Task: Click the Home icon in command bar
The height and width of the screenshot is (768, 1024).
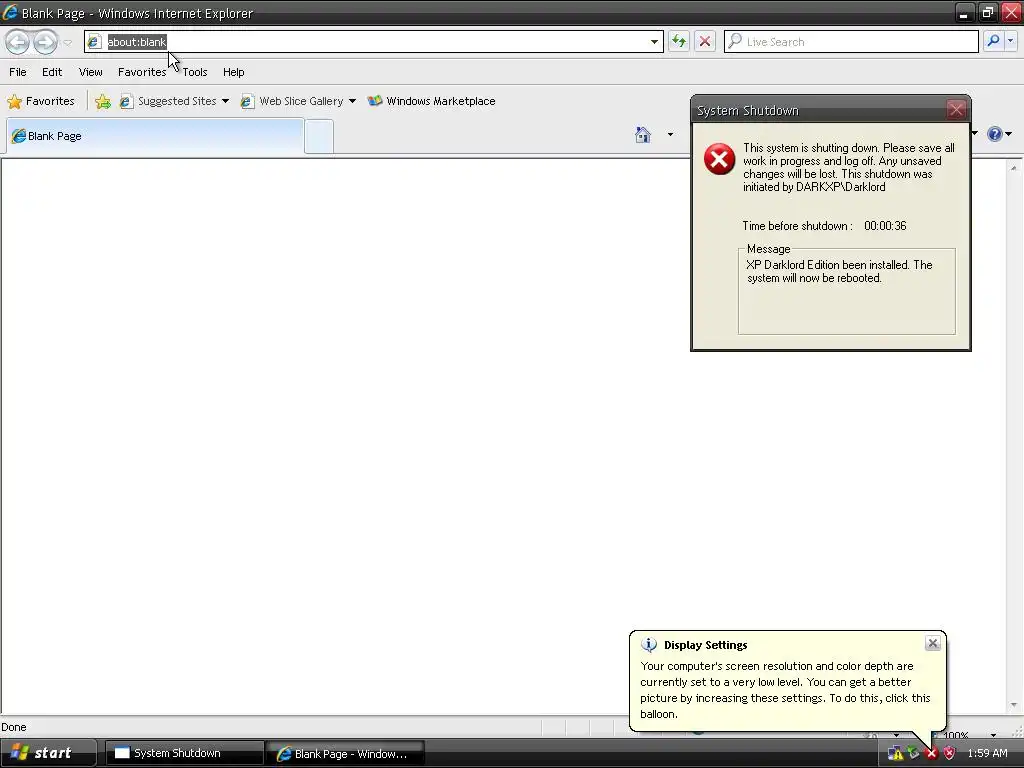Action: click(643, 135)
